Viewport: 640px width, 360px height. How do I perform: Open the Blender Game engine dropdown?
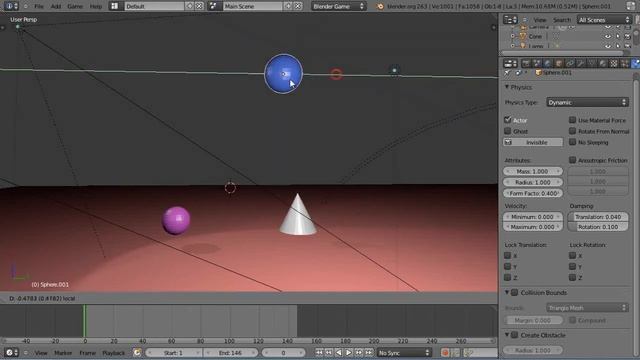(338, 6)
